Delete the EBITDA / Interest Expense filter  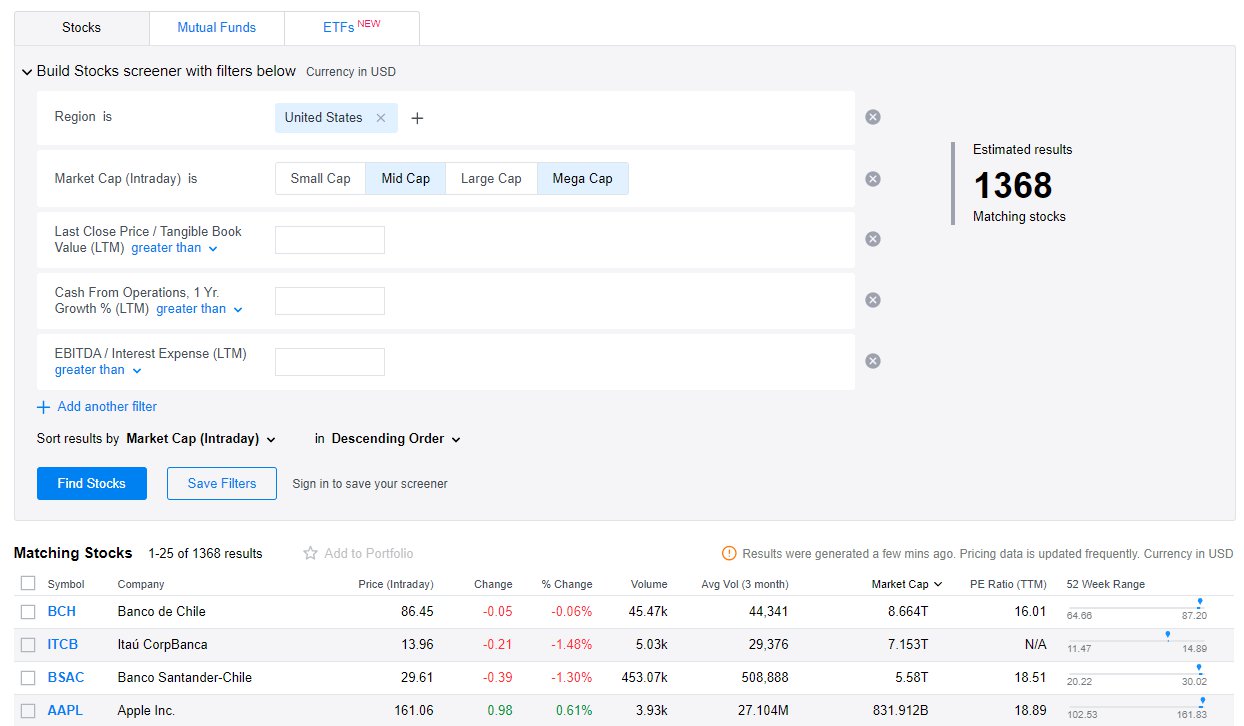pos(872,361)
